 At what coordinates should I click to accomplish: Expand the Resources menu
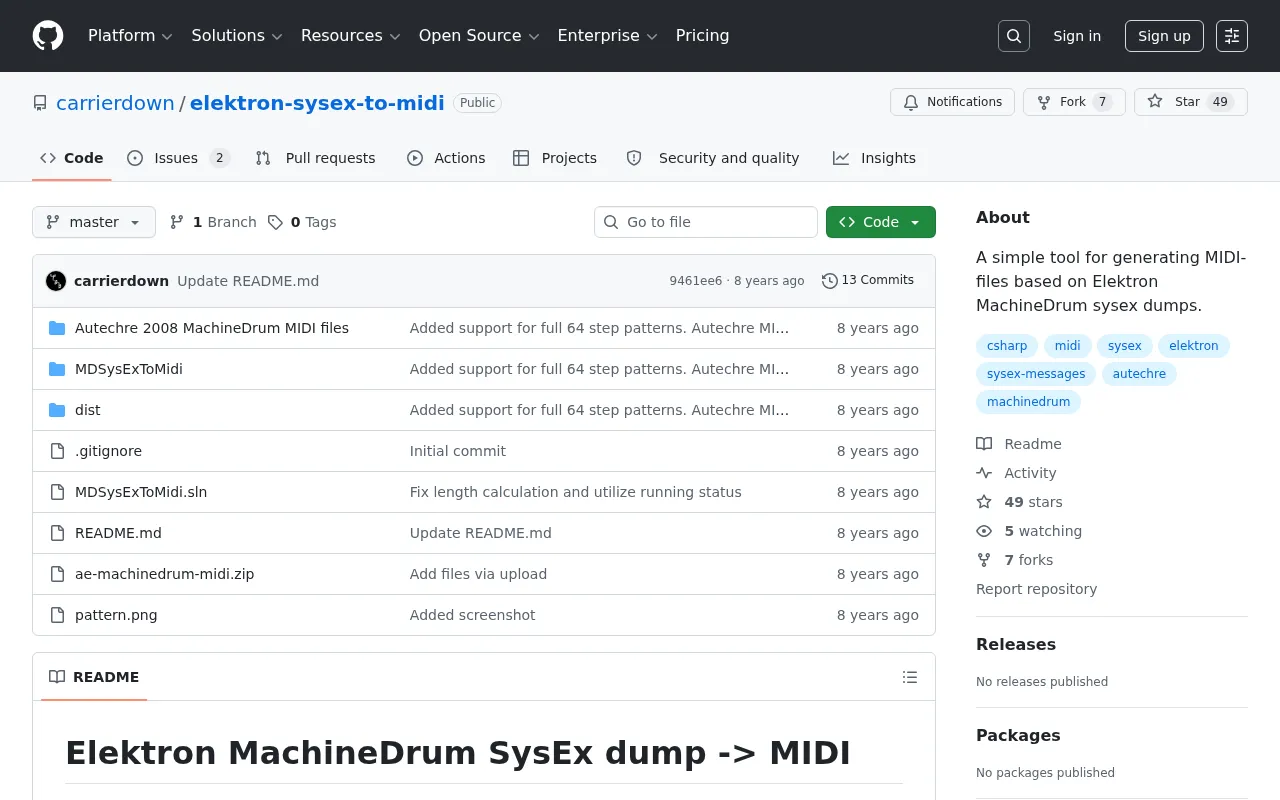point(350,36)
